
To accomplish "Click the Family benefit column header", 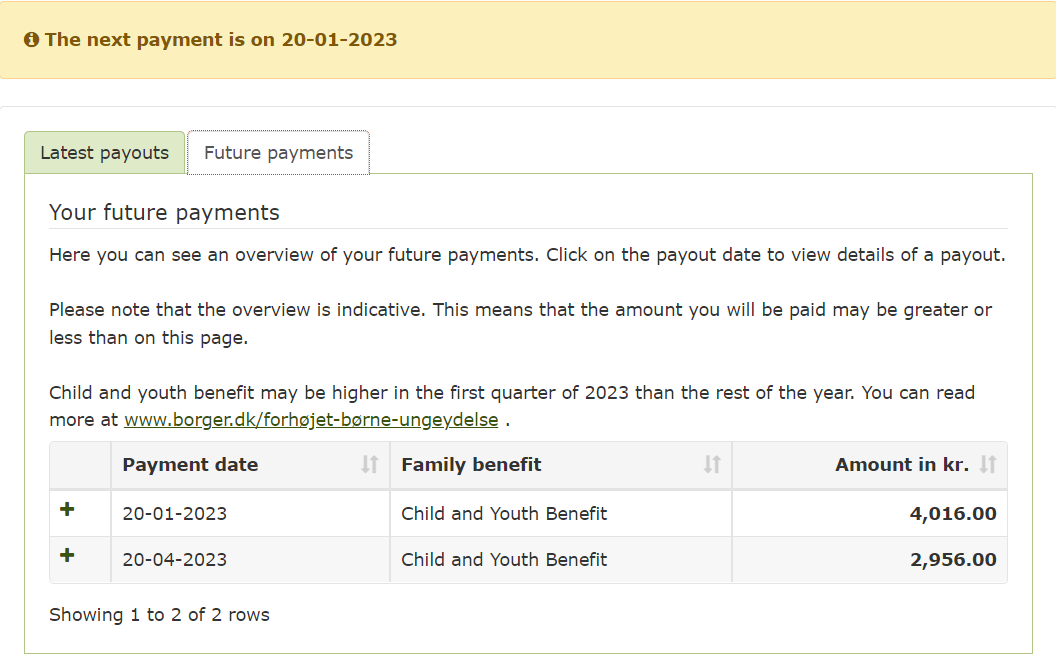I will pyautogui.click(x=561, y=465).
